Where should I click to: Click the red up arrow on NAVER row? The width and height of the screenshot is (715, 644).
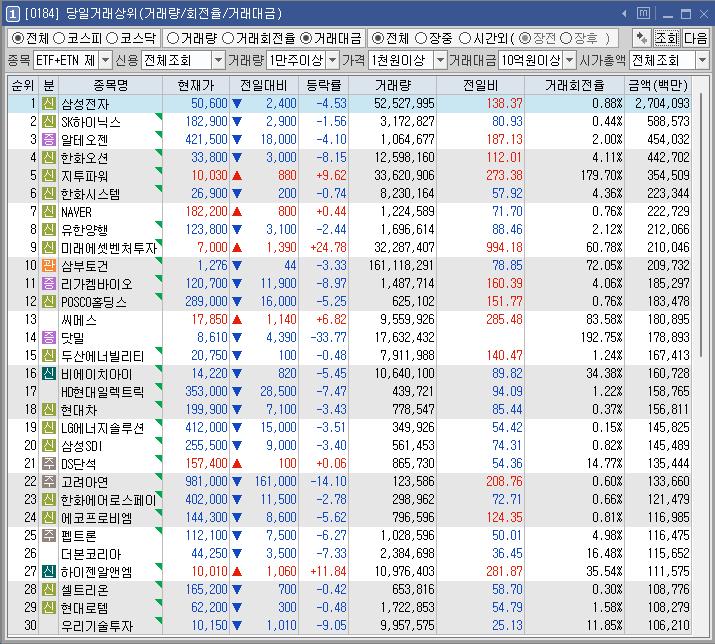pyautogui.click(x=237, y=212)
